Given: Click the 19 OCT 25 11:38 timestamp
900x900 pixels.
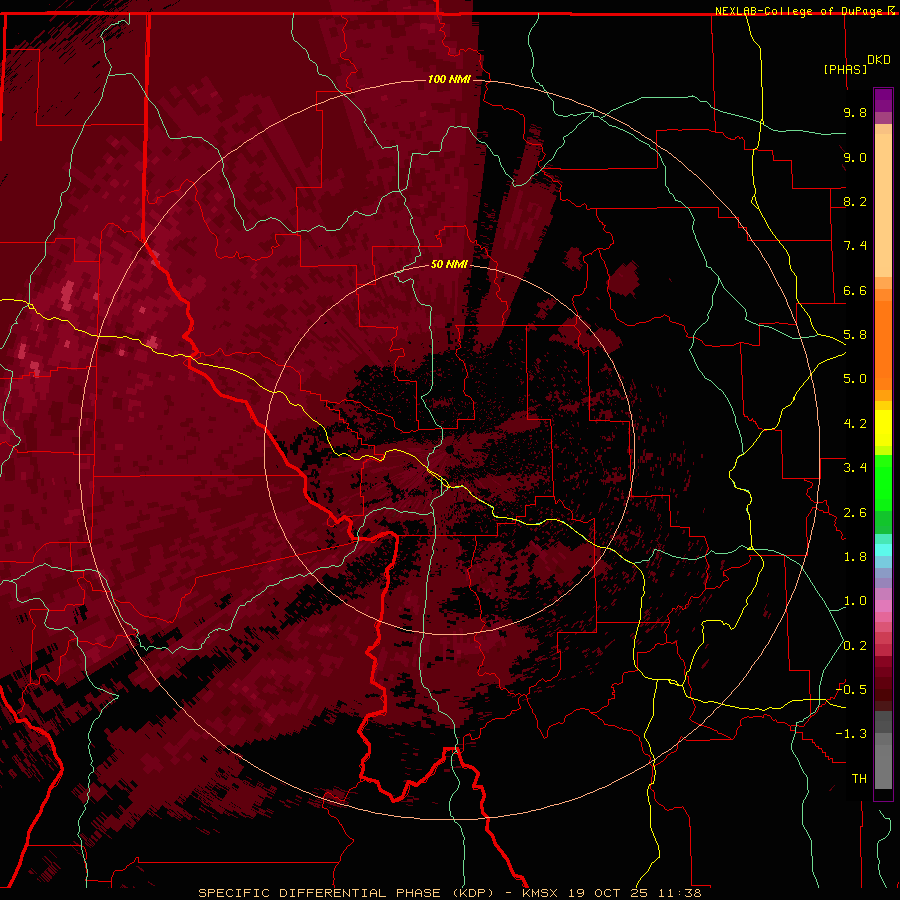Looking at the screenshot, I should pos(635,893).
